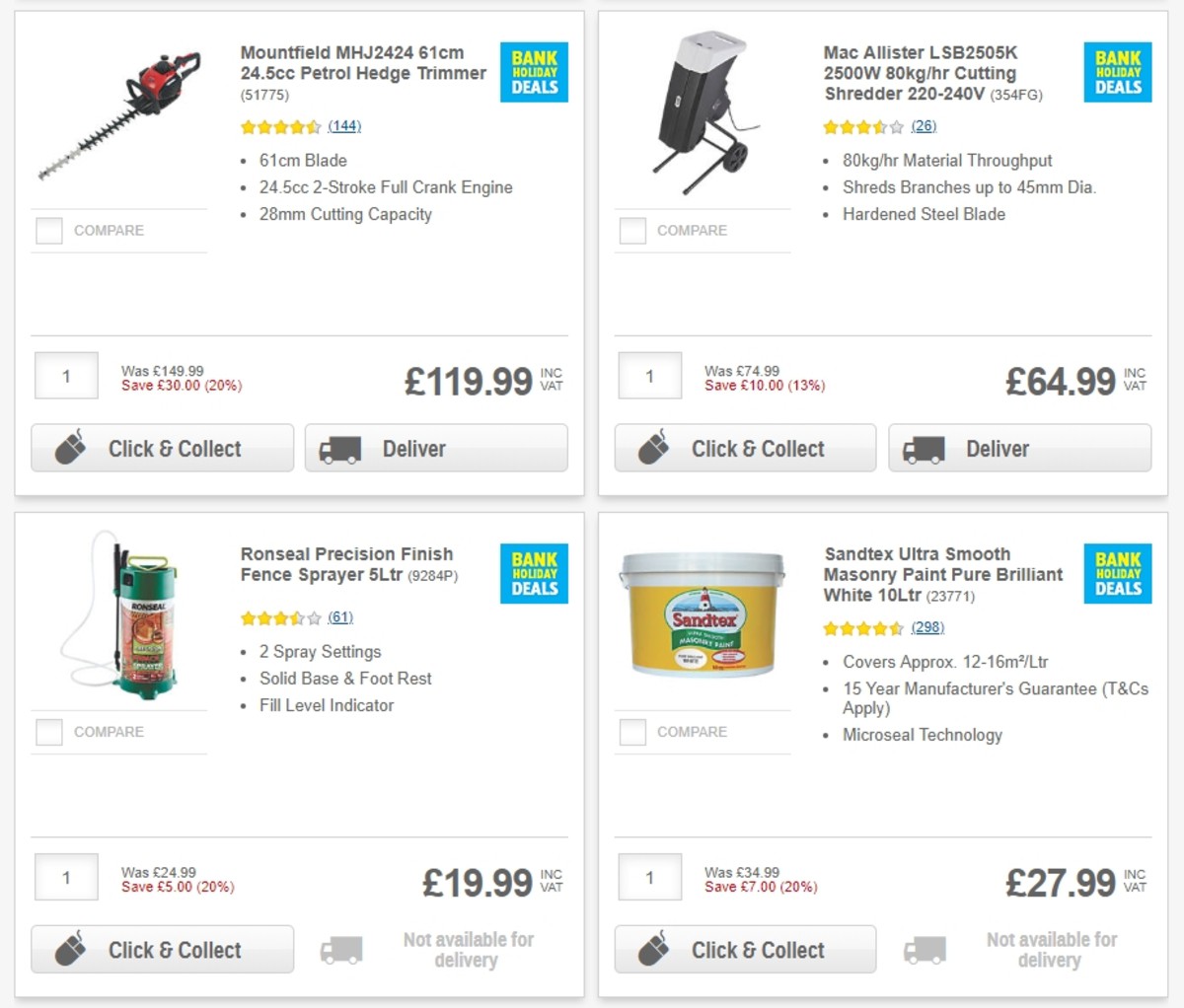Select Click & Collect for the Ronseal fence sprayer
1184x1008 pixels.
pyautogui.click(x=162, y=950)
